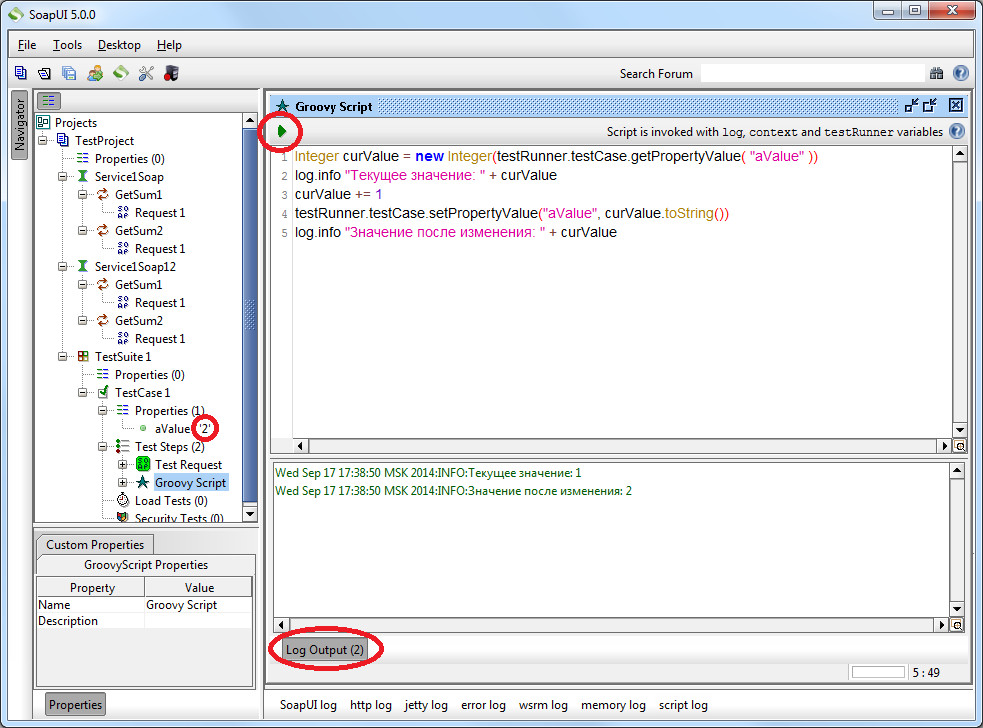Select the aValue property in the tree
The width and height of the screenshot is (983, 728).
click(172, 428)
